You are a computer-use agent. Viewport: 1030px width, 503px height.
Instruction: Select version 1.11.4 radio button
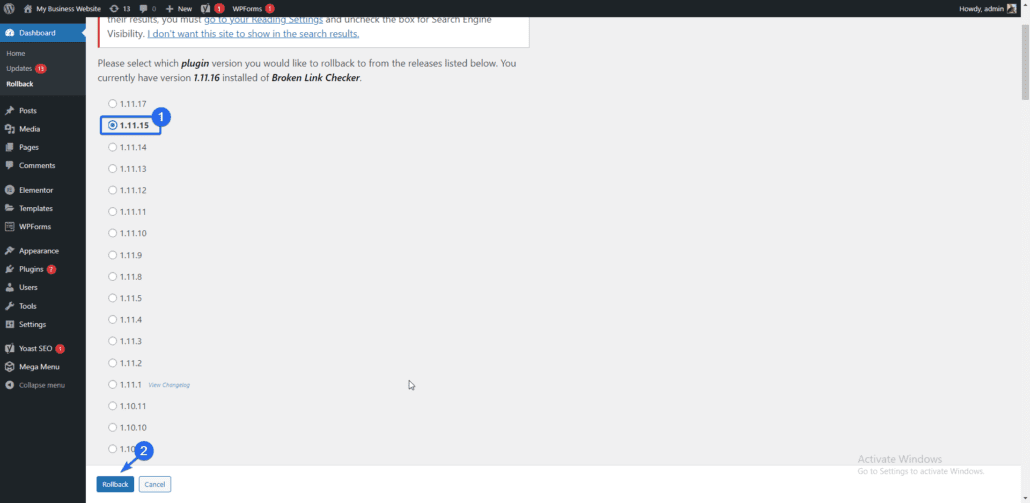coord(112,319)
